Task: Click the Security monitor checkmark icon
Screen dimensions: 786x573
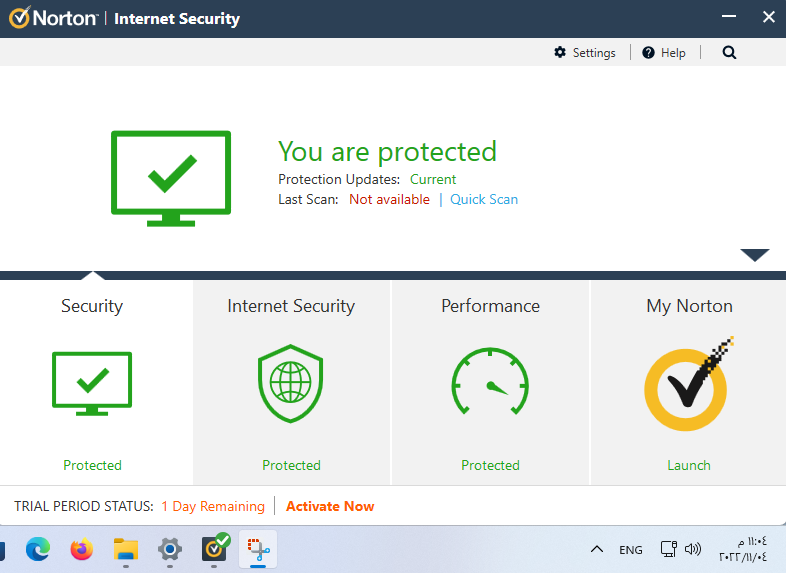Action: click(x=92, y=384)
